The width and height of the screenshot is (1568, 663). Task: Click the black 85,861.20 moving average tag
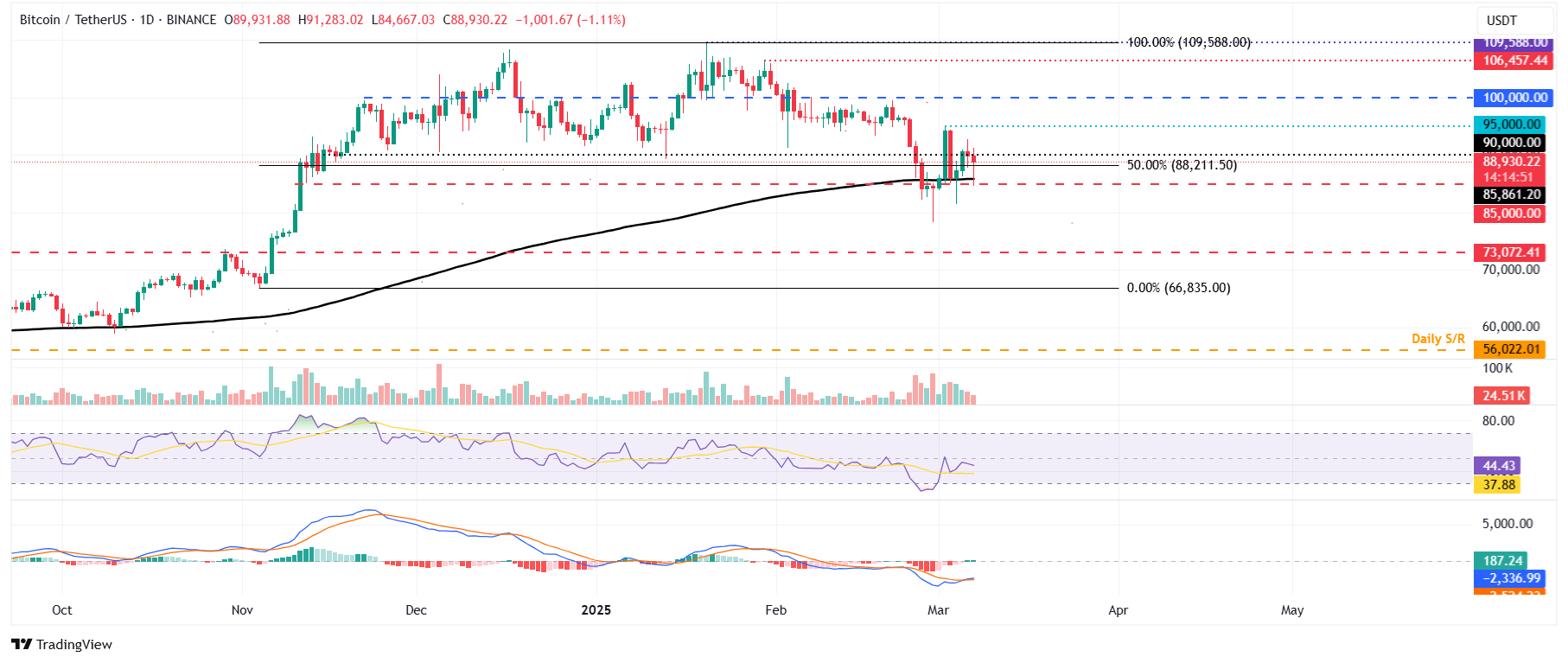[1509, 195]
